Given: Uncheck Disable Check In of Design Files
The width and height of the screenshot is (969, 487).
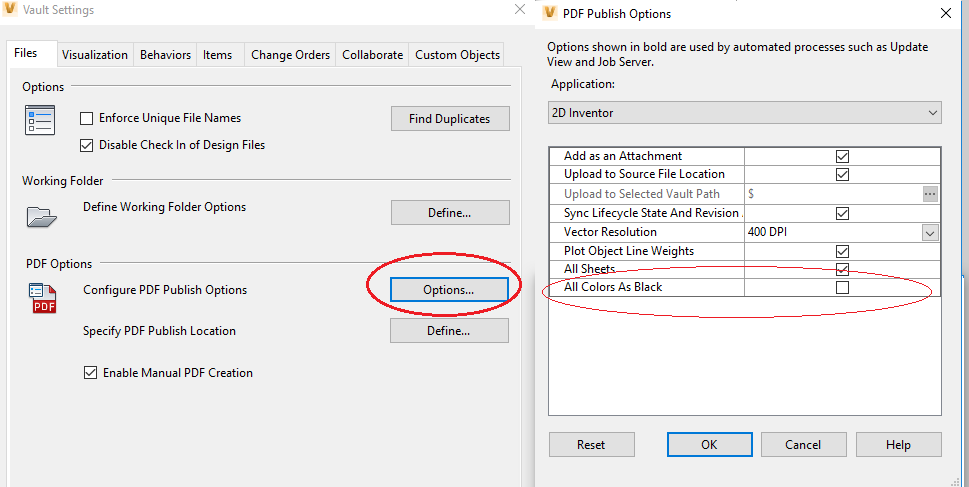Looking at the screenshot, I should [87, 145].
